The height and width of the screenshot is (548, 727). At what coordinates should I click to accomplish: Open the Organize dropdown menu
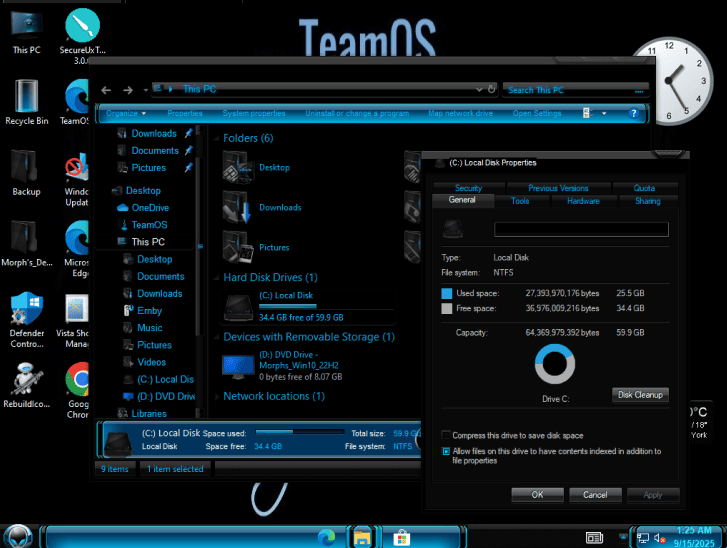coord(125,114)
